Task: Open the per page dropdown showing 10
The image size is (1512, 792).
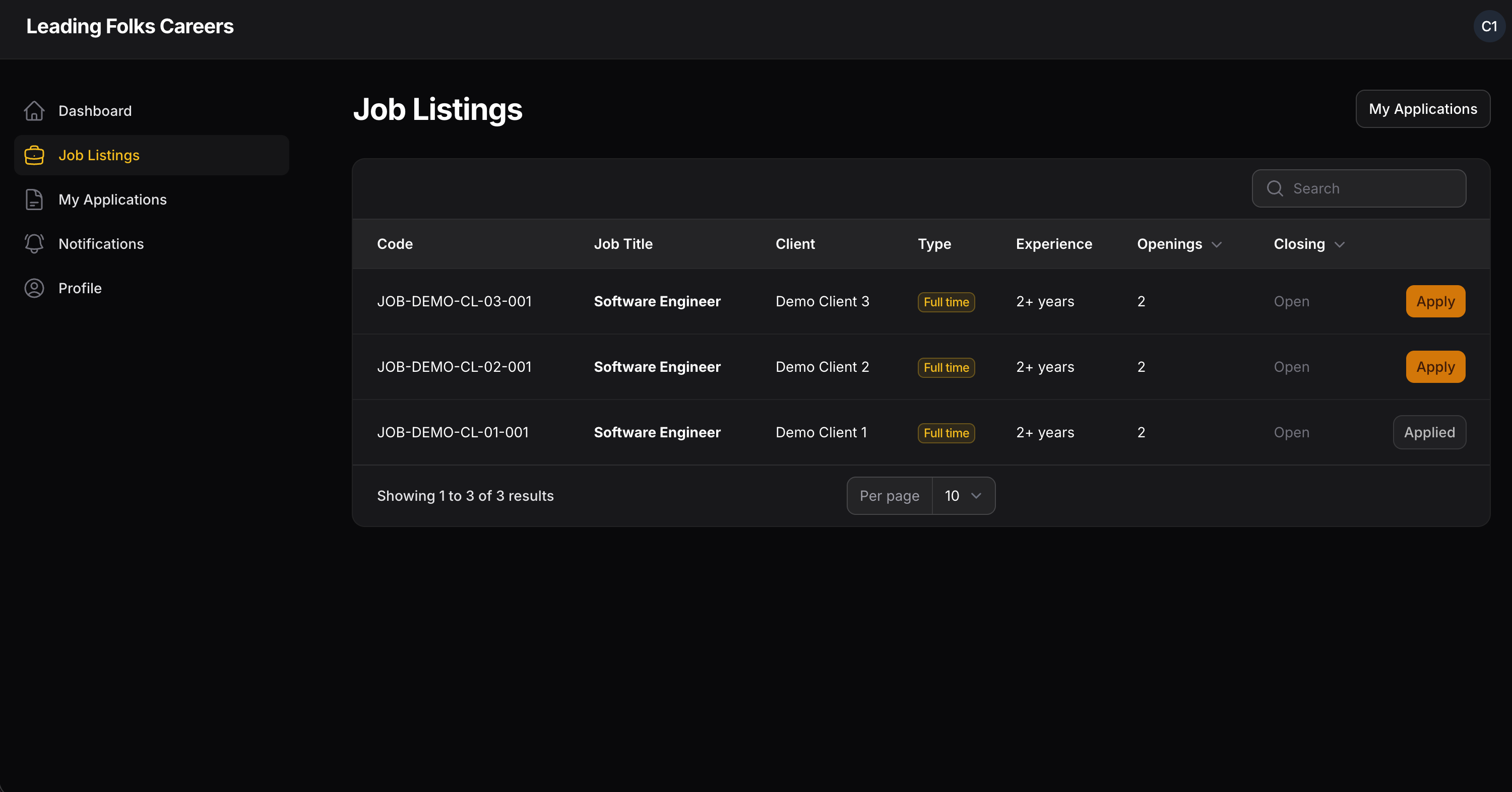Action: tap(963, 496)
